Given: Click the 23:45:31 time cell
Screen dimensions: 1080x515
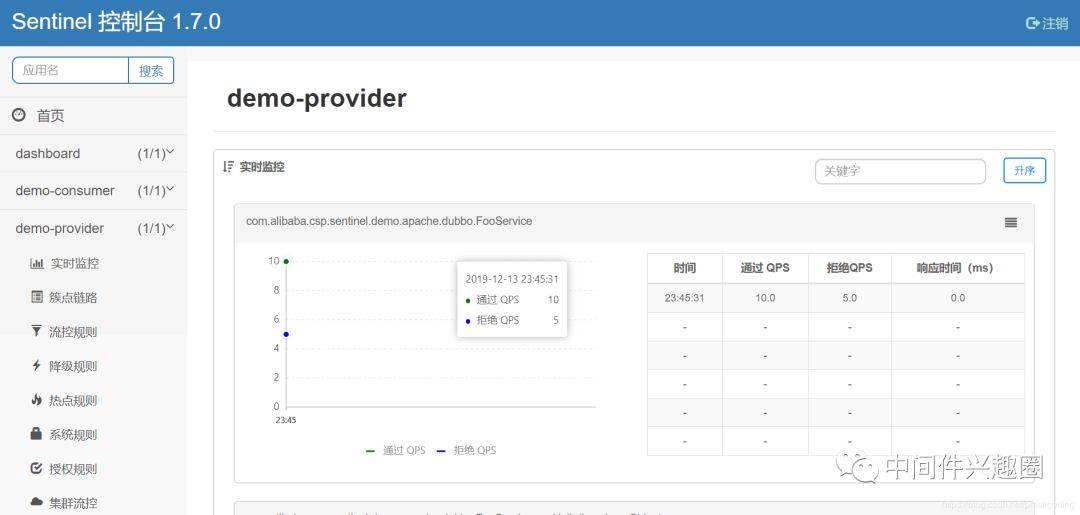Looking at the screenshot, I should pyautogui.click(x=685, y=298).
